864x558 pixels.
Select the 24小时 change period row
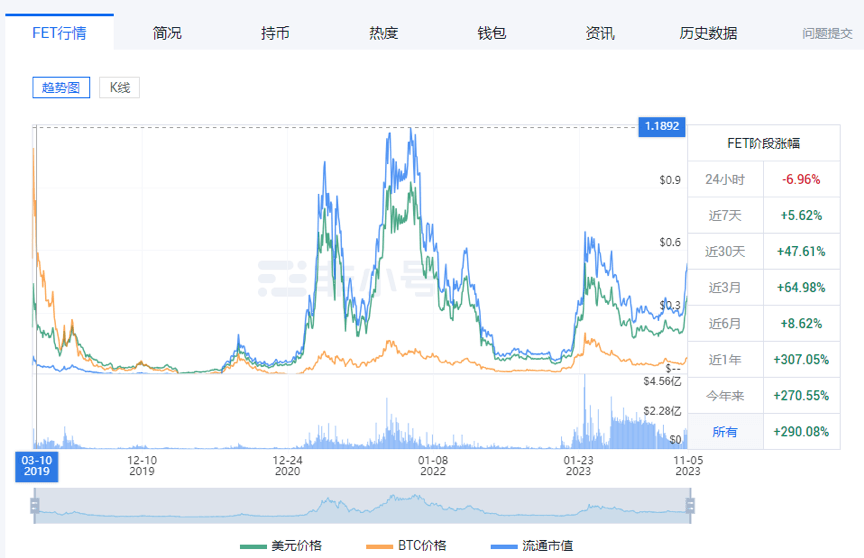pyautogui.click(x=763, y=180)
